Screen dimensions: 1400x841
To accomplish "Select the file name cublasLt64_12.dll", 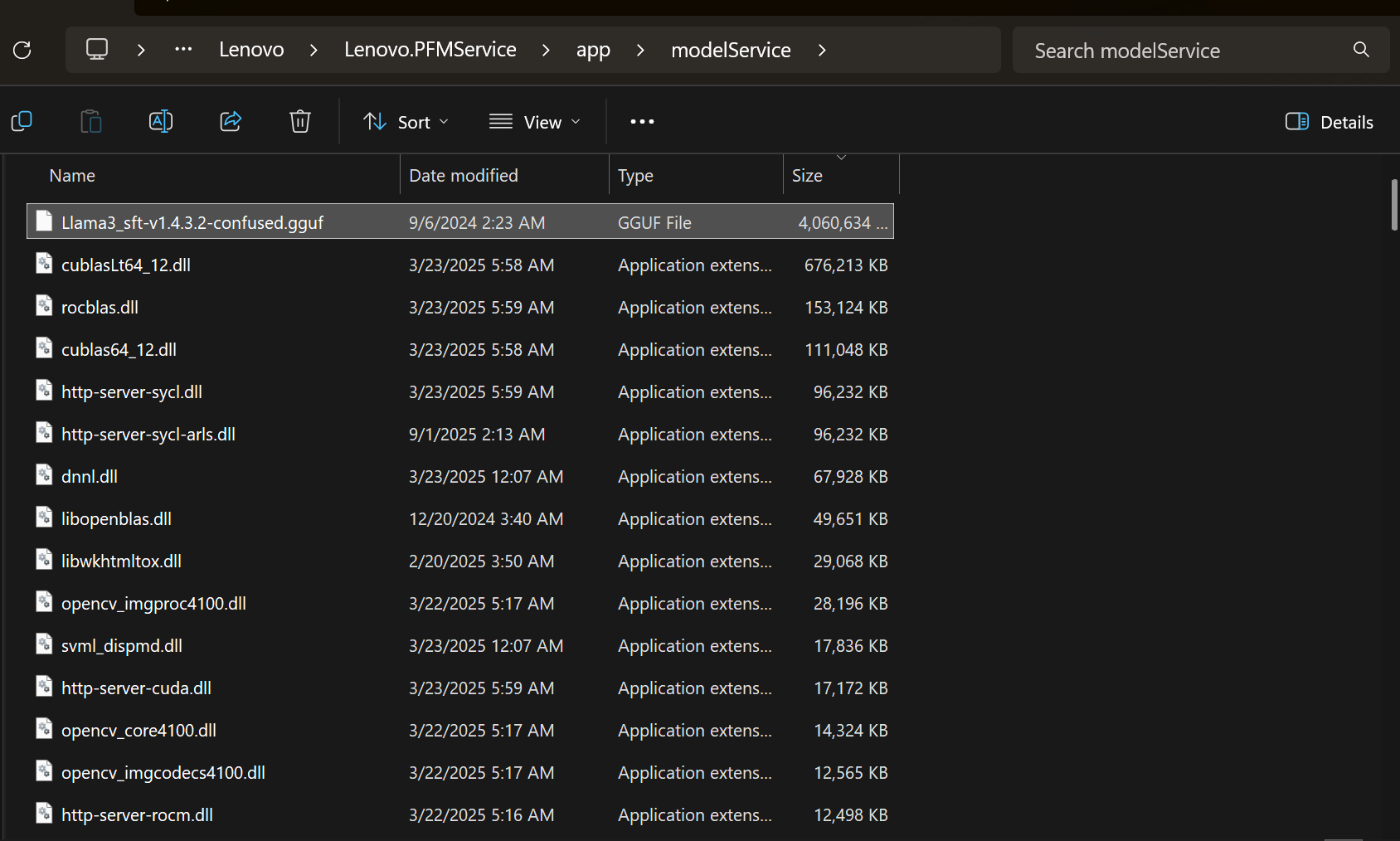I will (x=126, y=265).
